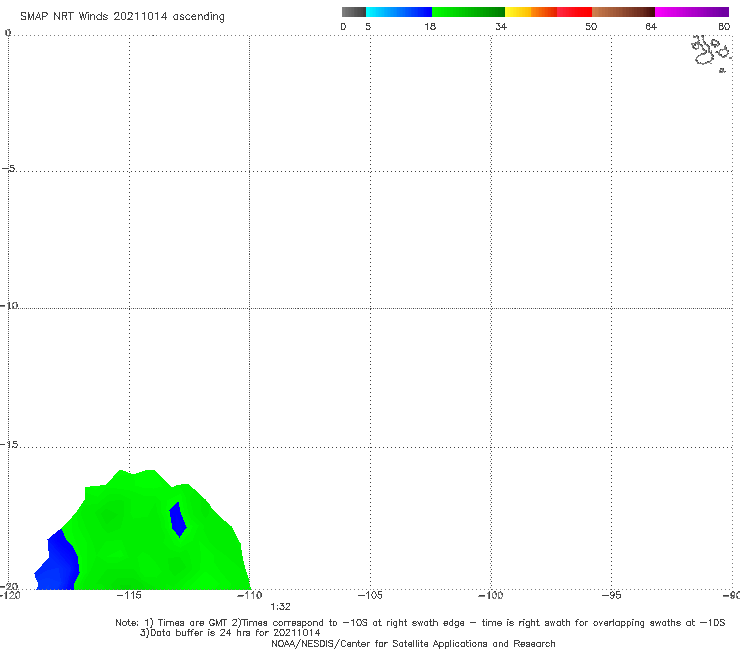
Task: Click the swath time label '1:32'
Action: click(x=280, y=607)
